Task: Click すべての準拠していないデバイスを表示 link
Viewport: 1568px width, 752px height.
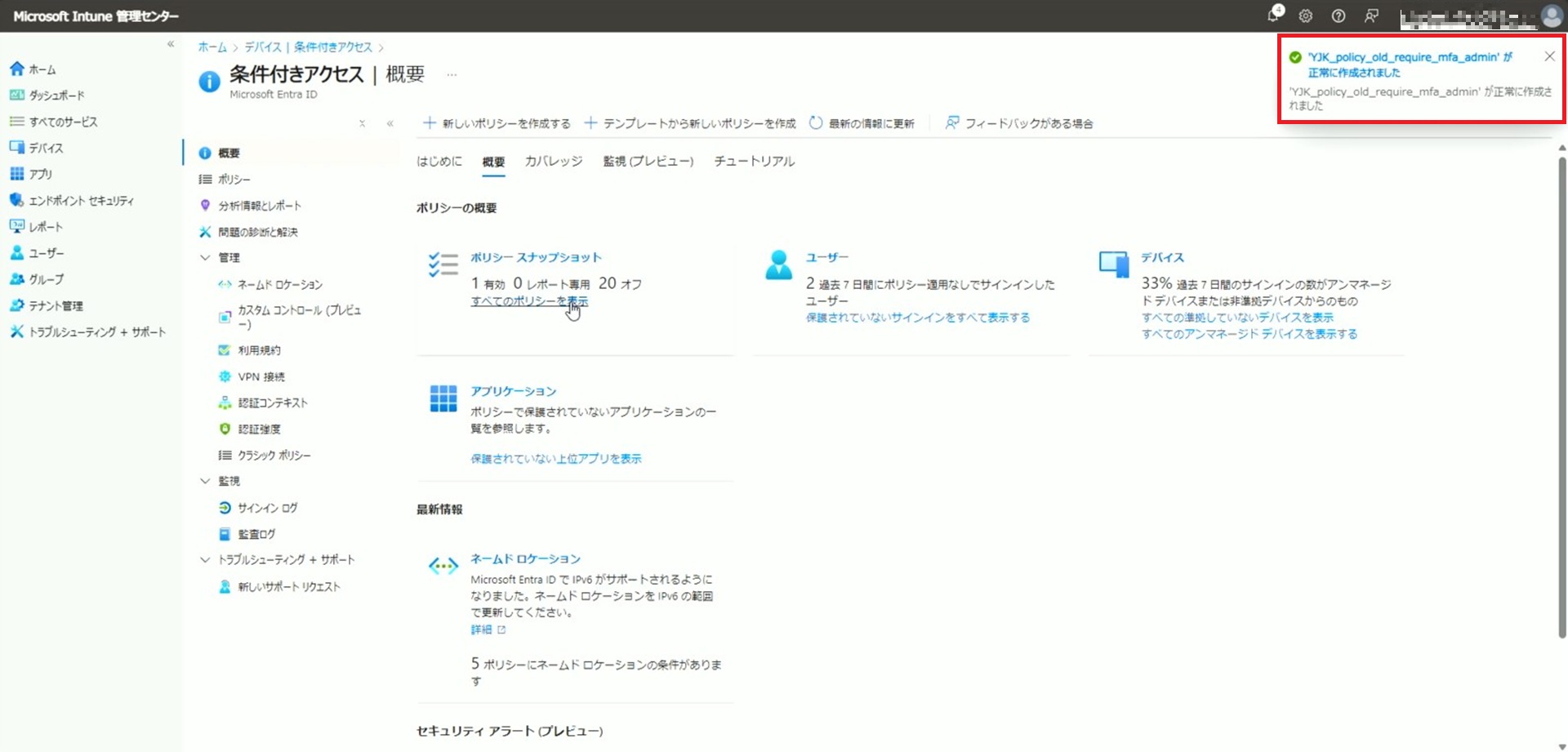Action: click(x=1237, y=318)
